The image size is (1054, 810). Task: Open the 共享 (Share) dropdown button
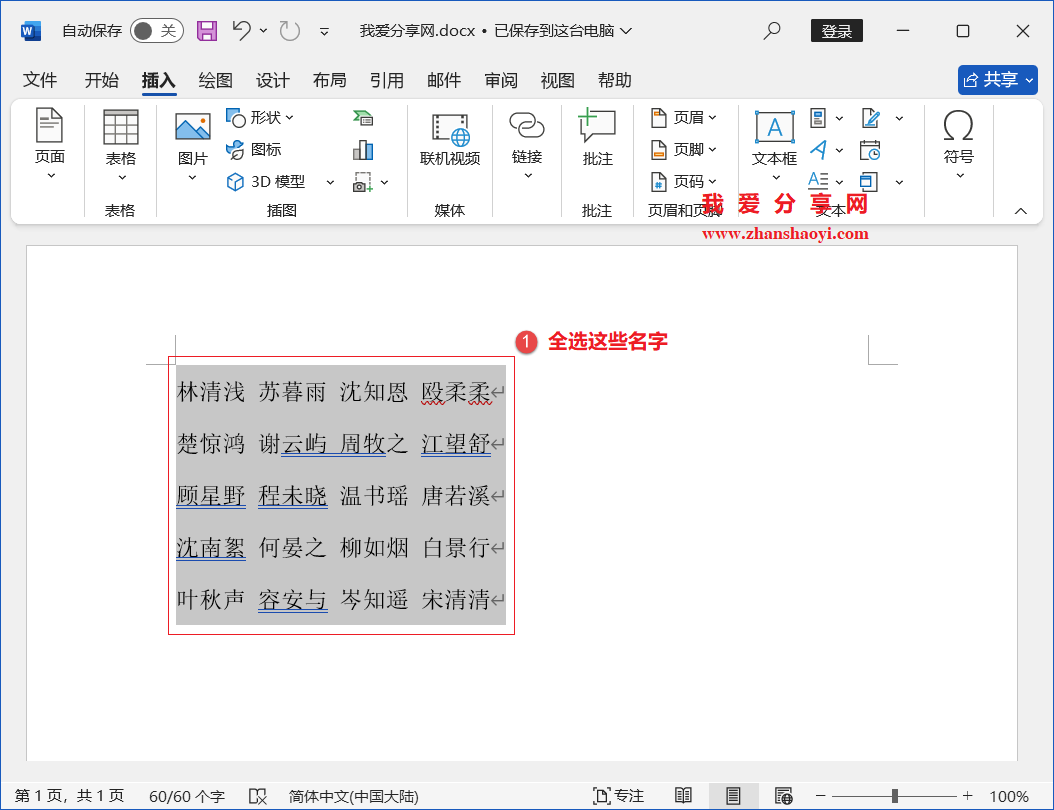pyautogui.click(x=998, y=80)
